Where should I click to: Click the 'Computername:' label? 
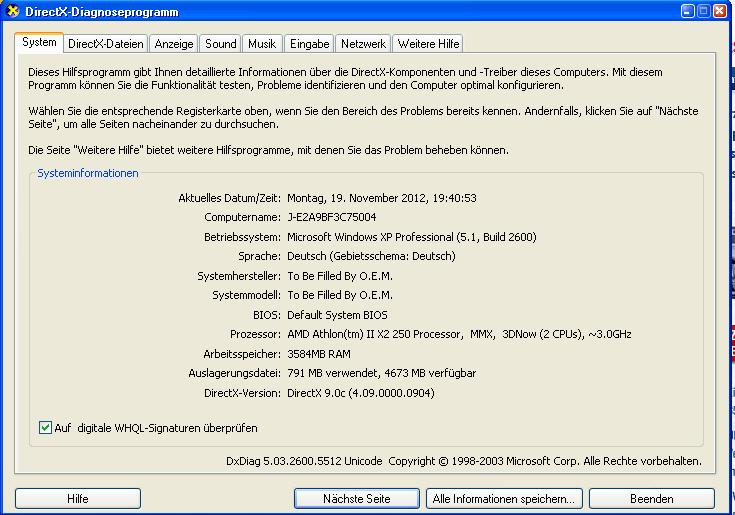point(242,217)
